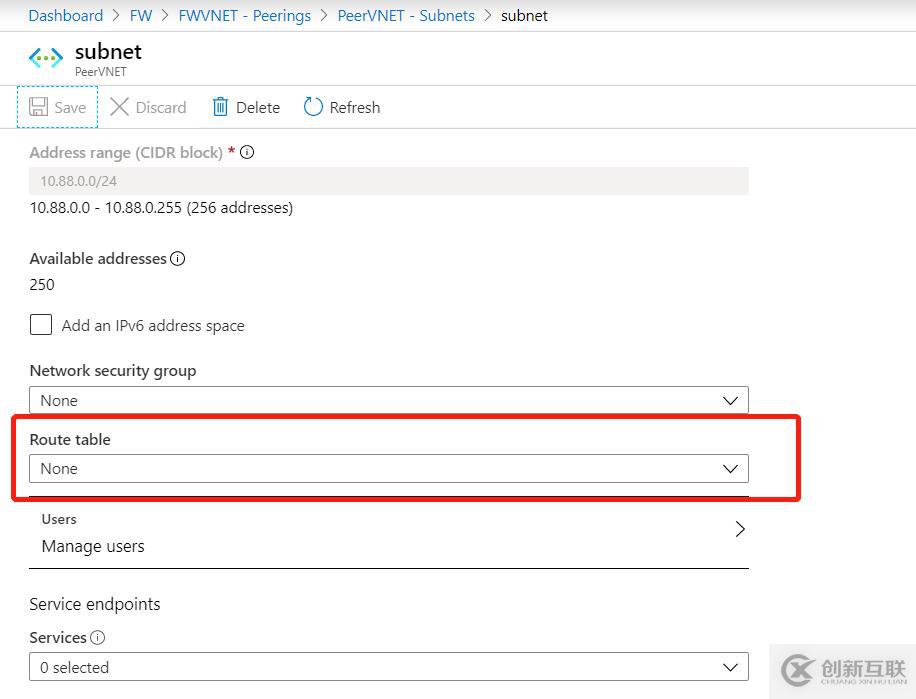Viewport: 916px width, 699px height.
Task: Click the Refresh button label
Action: [355, 107]
